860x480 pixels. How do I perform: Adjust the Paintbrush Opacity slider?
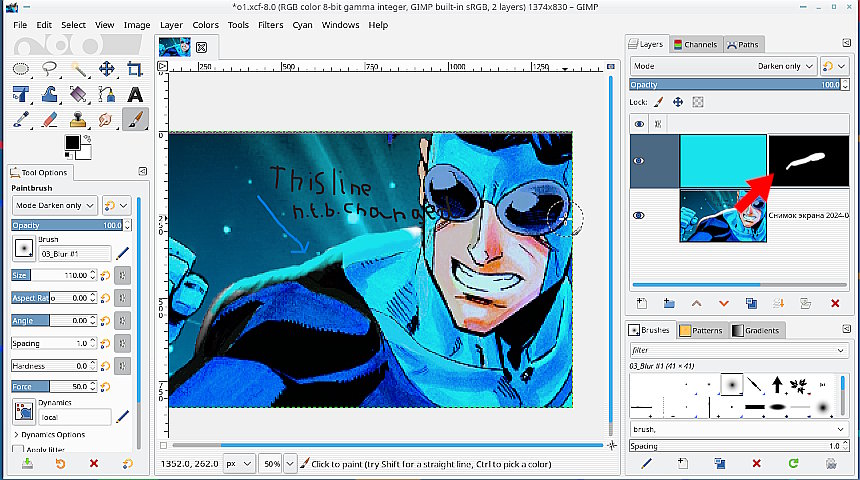pos(66,225)
